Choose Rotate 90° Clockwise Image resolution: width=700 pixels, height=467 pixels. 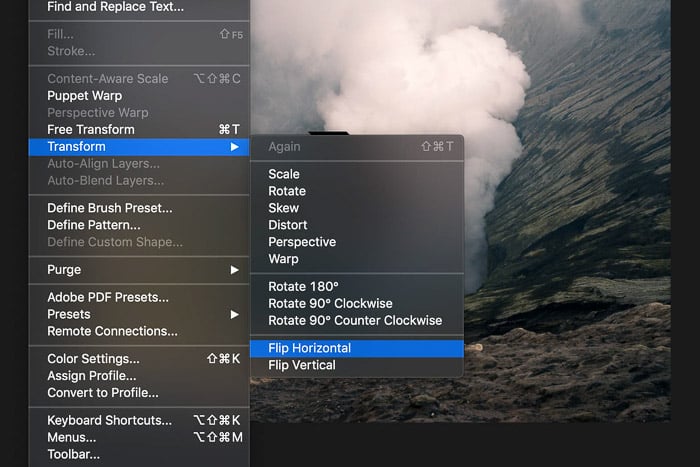357,304
